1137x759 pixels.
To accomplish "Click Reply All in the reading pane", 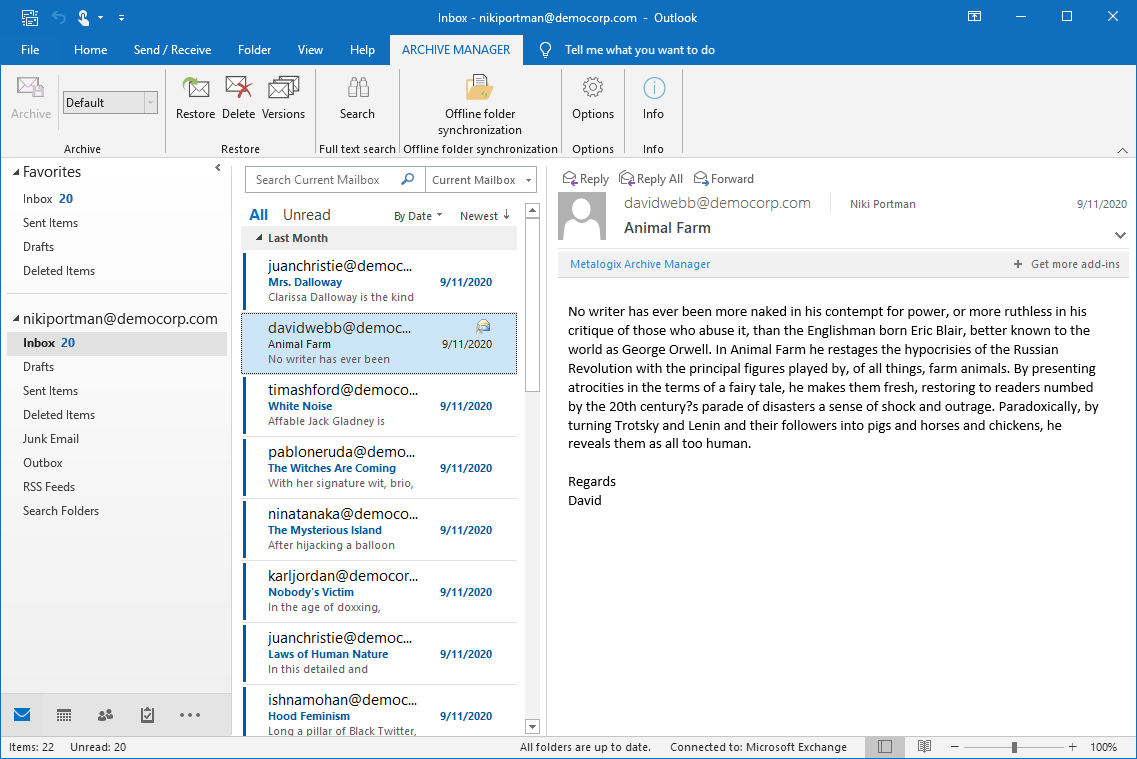I will point(651,179).
